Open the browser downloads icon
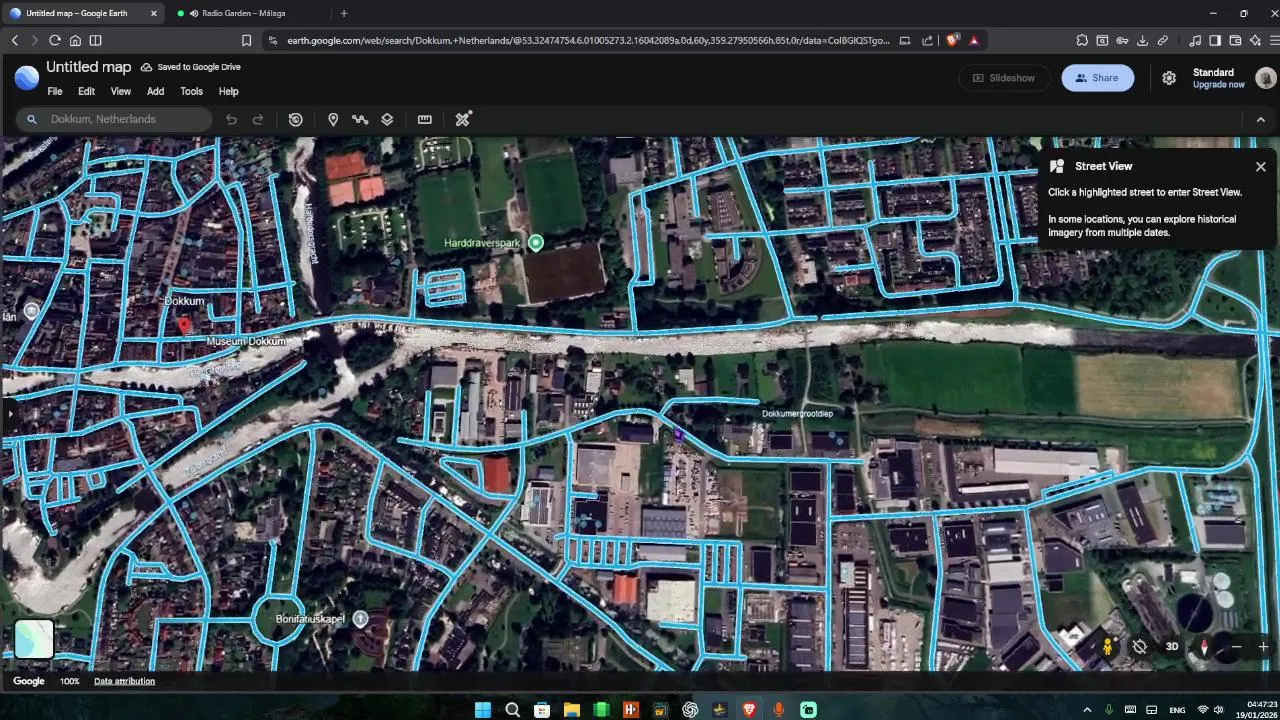This screenshot has width=1280, height=720. pyautogui.click(x=1142, y=40)
